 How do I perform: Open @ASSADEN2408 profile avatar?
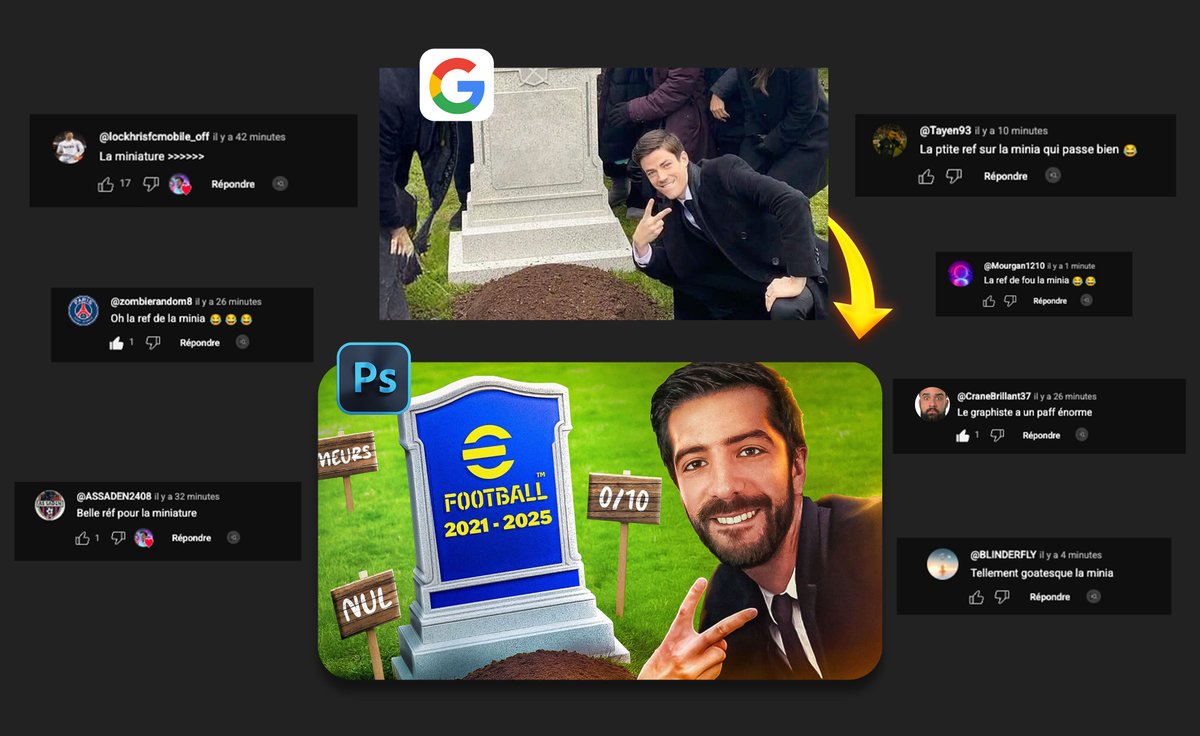click(49, 505)
